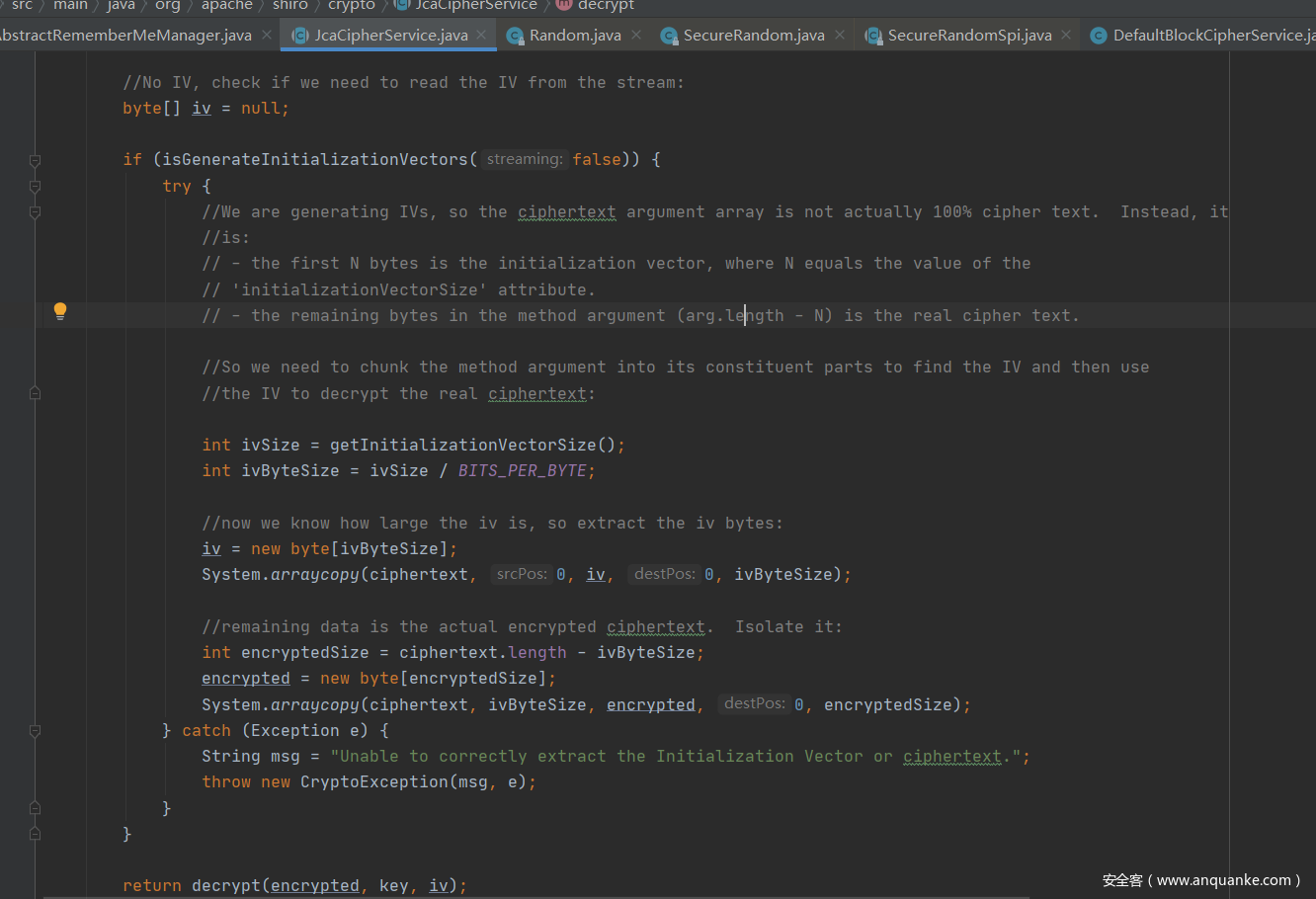Click the yellow lightbulb quick-fix icon

(x=60, y=311)
